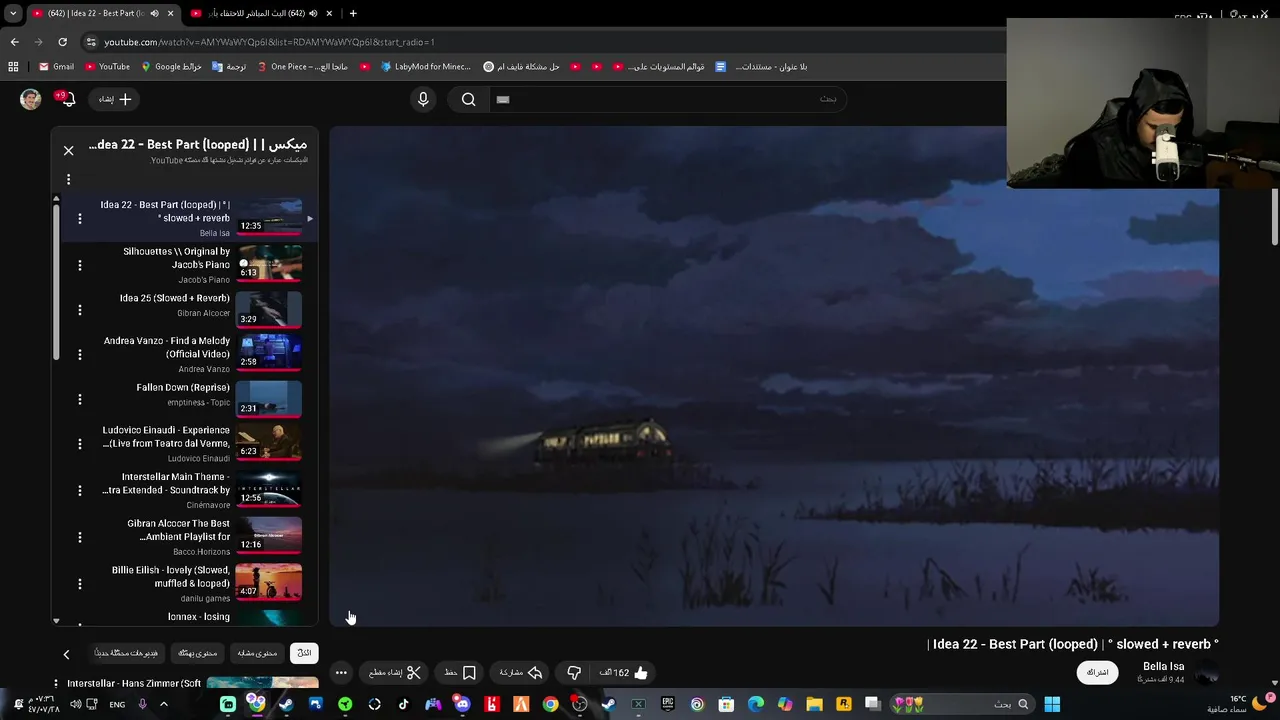Open LabyMod for Minecraft bookmark
This screenshot has width=1280, height=720.
pos(425,67)
